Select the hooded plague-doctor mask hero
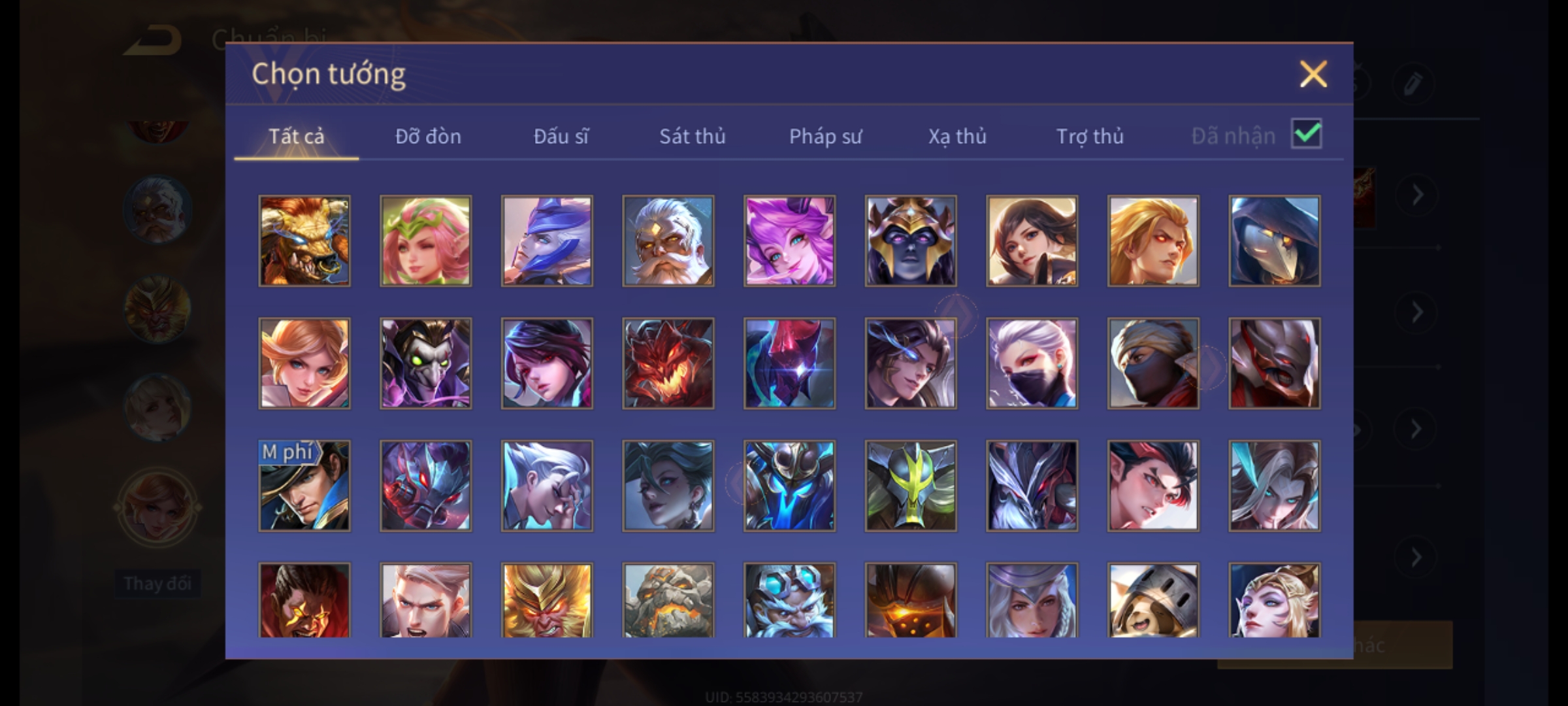The height and width of the screenshot is (706, 1568). click(x=1275, y=241)
